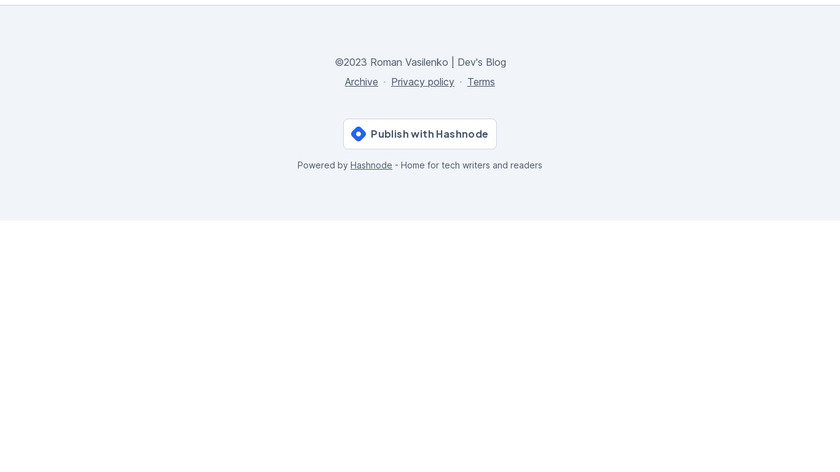Click the Home for tech writers and readers tagline

click(x=471, y=166)
